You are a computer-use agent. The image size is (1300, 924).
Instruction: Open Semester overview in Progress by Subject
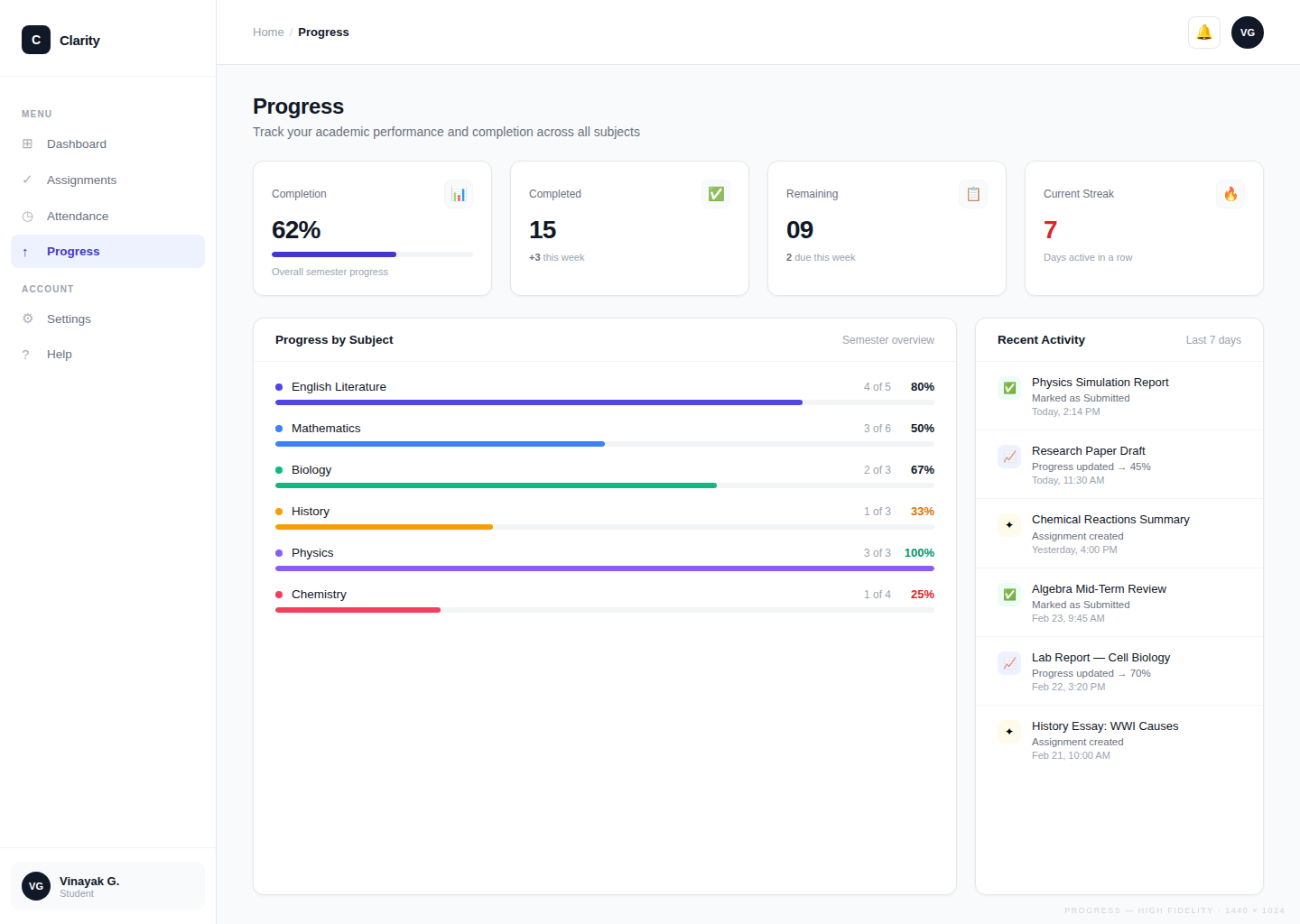tap(887, 339)
